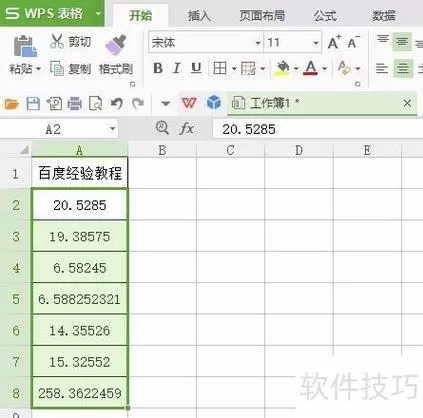Expand the fill color dropdown arrow

[x=296, y=69]
